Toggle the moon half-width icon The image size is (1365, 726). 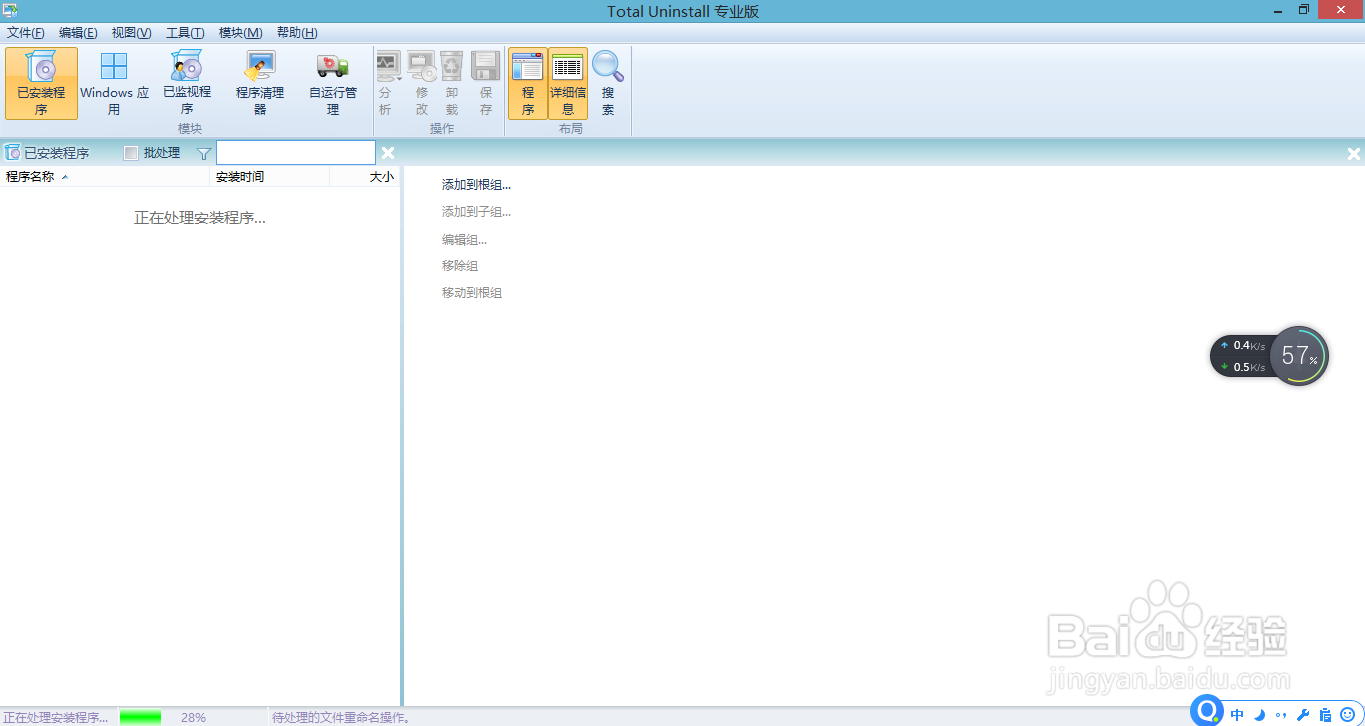tap(1260, 715)
